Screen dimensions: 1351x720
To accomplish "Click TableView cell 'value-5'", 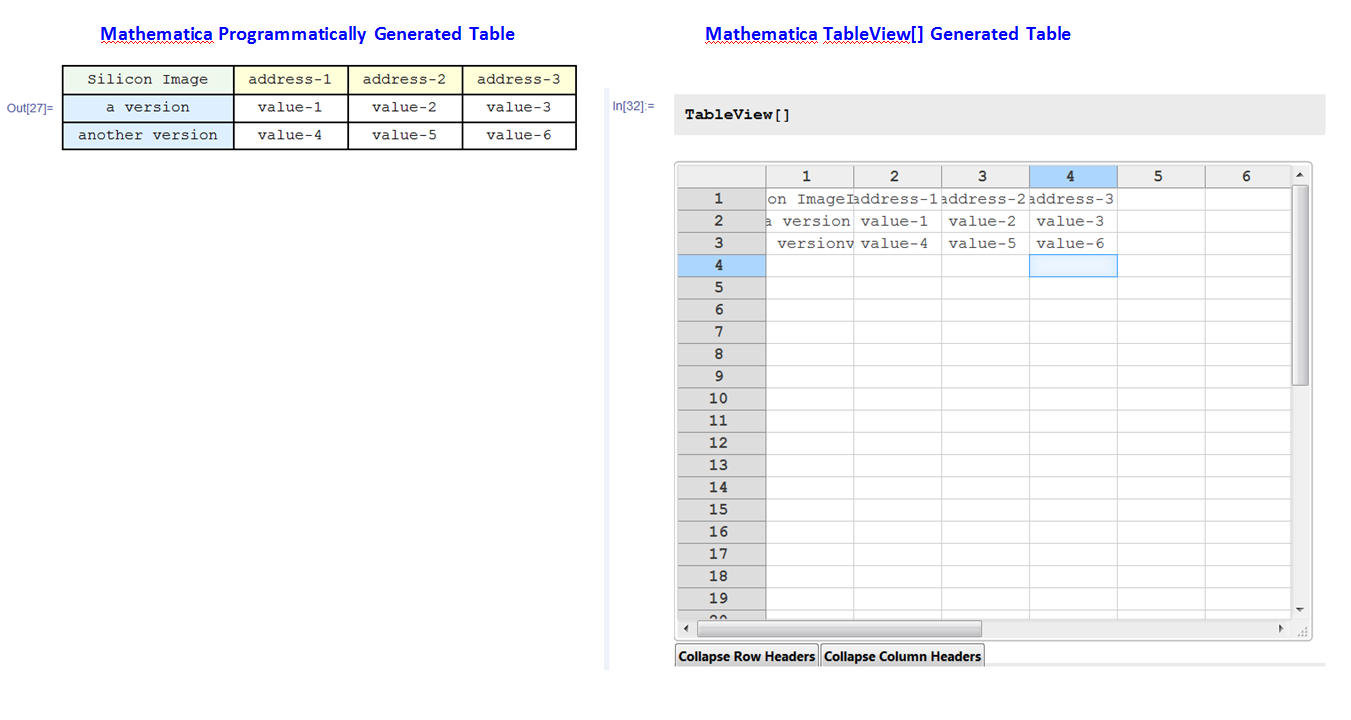I will (x=986, y=243).
